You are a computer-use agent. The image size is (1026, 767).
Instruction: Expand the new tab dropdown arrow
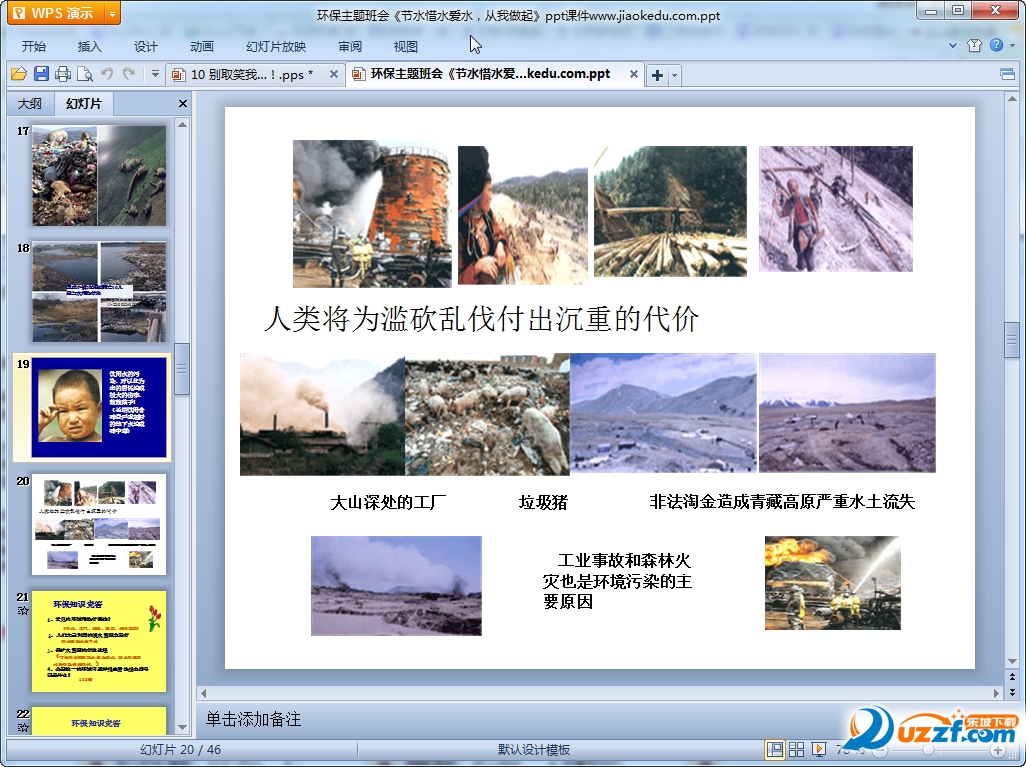[x=675, y=75]
